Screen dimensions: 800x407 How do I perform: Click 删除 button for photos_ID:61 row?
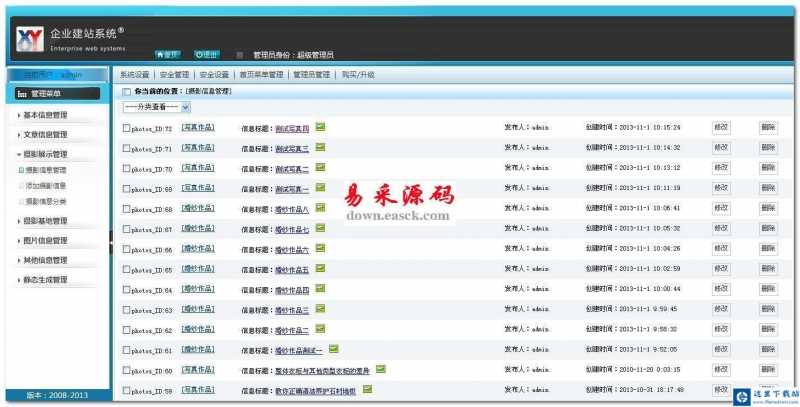click(768, 349)
